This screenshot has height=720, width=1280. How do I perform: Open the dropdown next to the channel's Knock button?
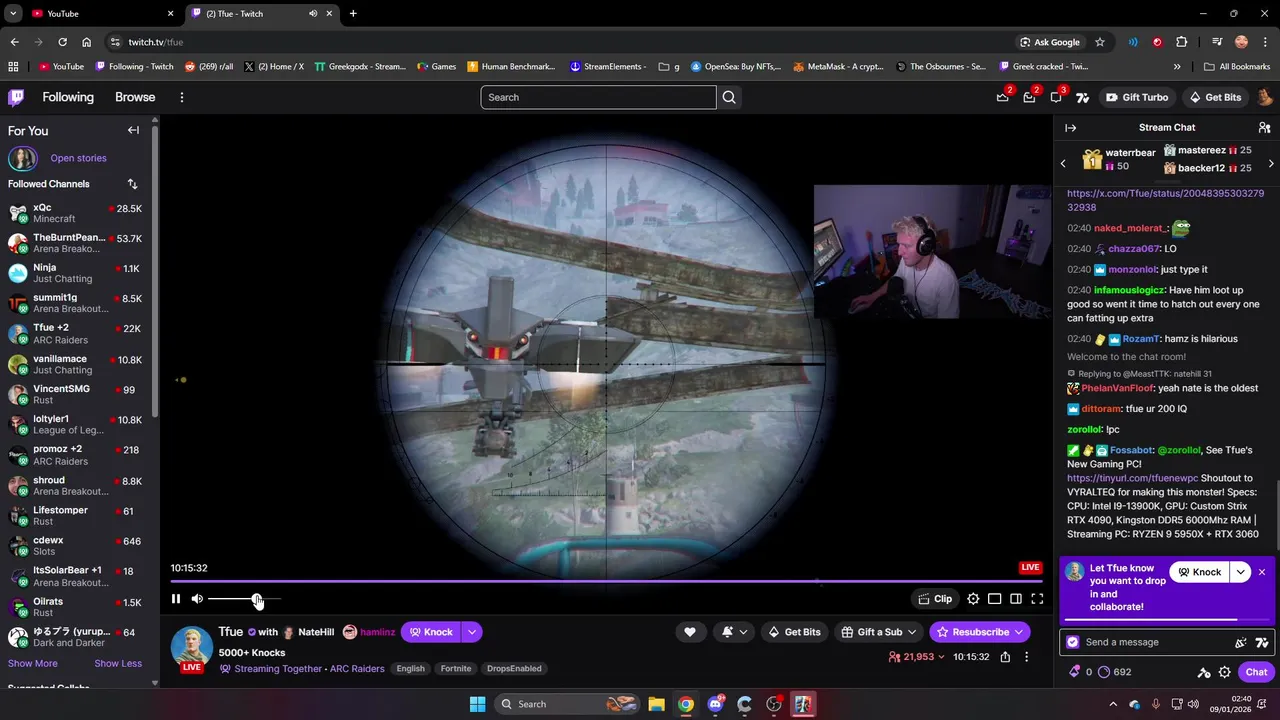pyautogui.click(x=471, y=632)
